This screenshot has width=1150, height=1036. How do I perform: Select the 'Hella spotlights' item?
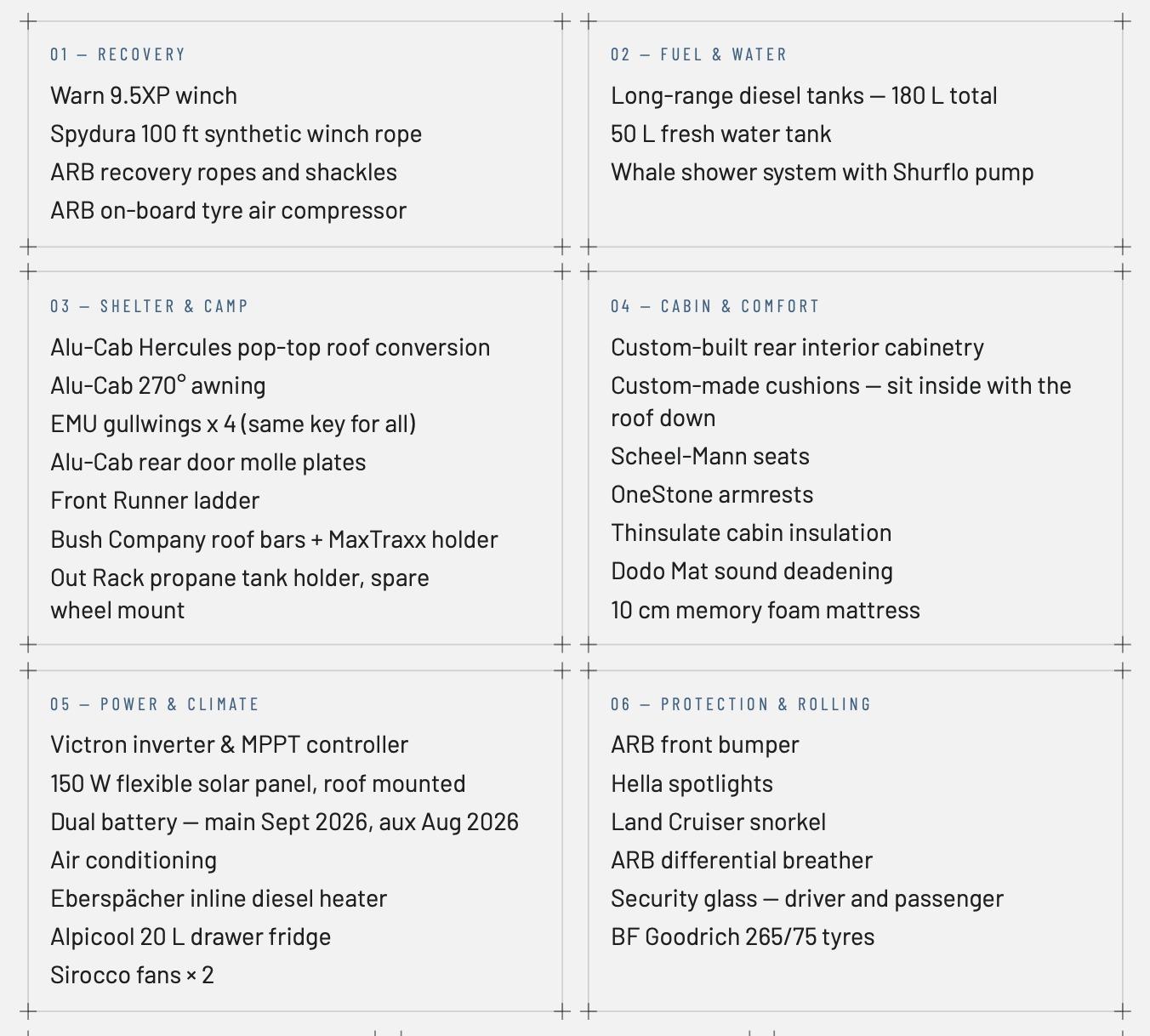(692, 784)
